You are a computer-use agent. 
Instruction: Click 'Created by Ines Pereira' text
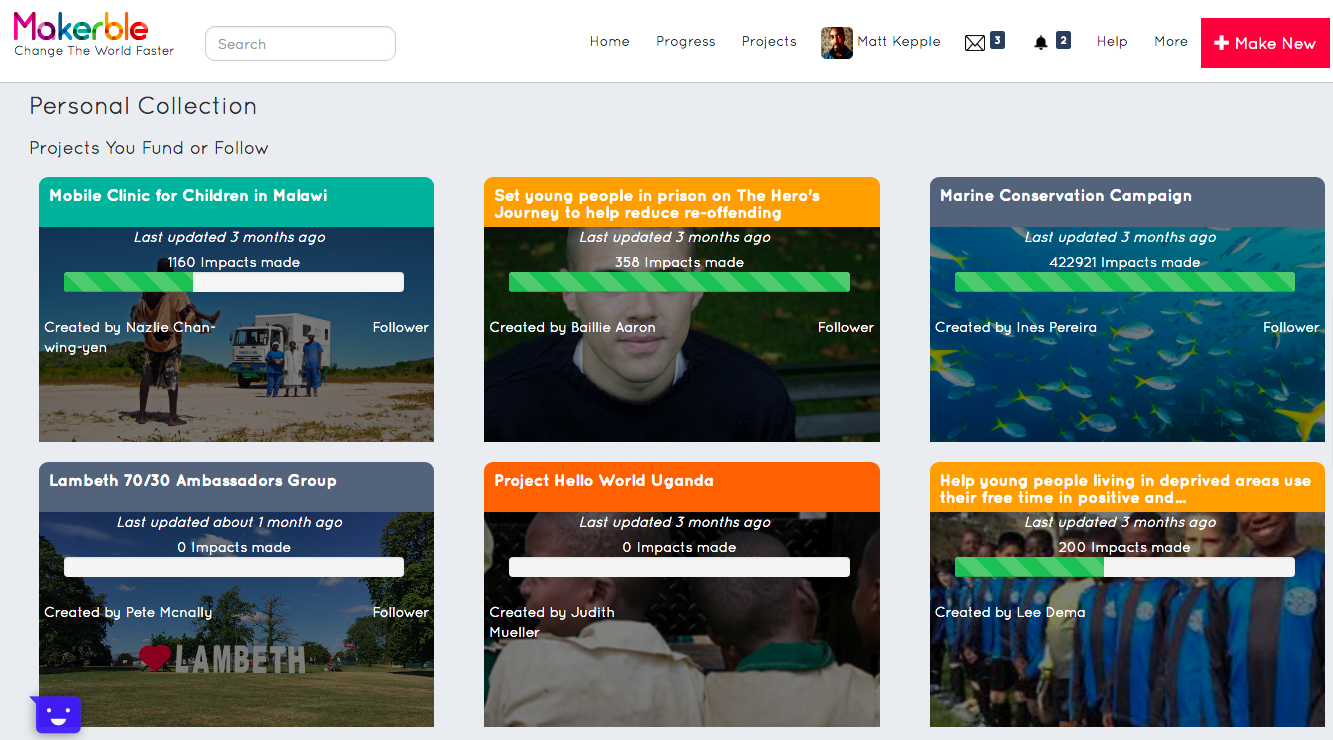pos(1016,327)
